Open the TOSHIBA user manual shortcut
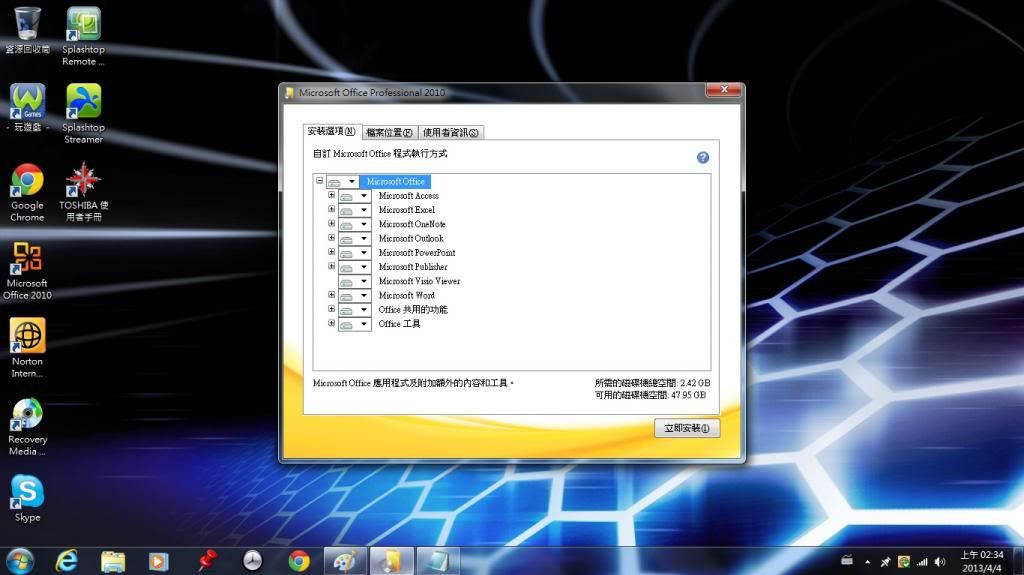 (x=83, y=192)
